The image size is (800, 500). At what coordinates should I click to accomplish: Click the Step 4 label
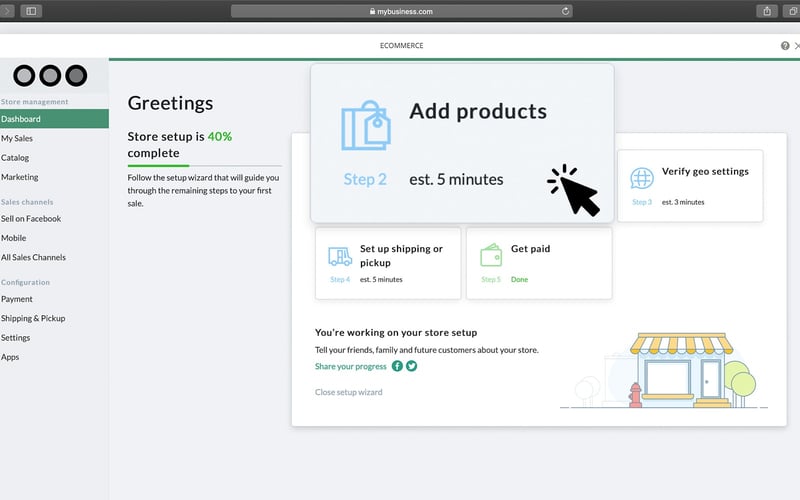(x=340, y=280)
